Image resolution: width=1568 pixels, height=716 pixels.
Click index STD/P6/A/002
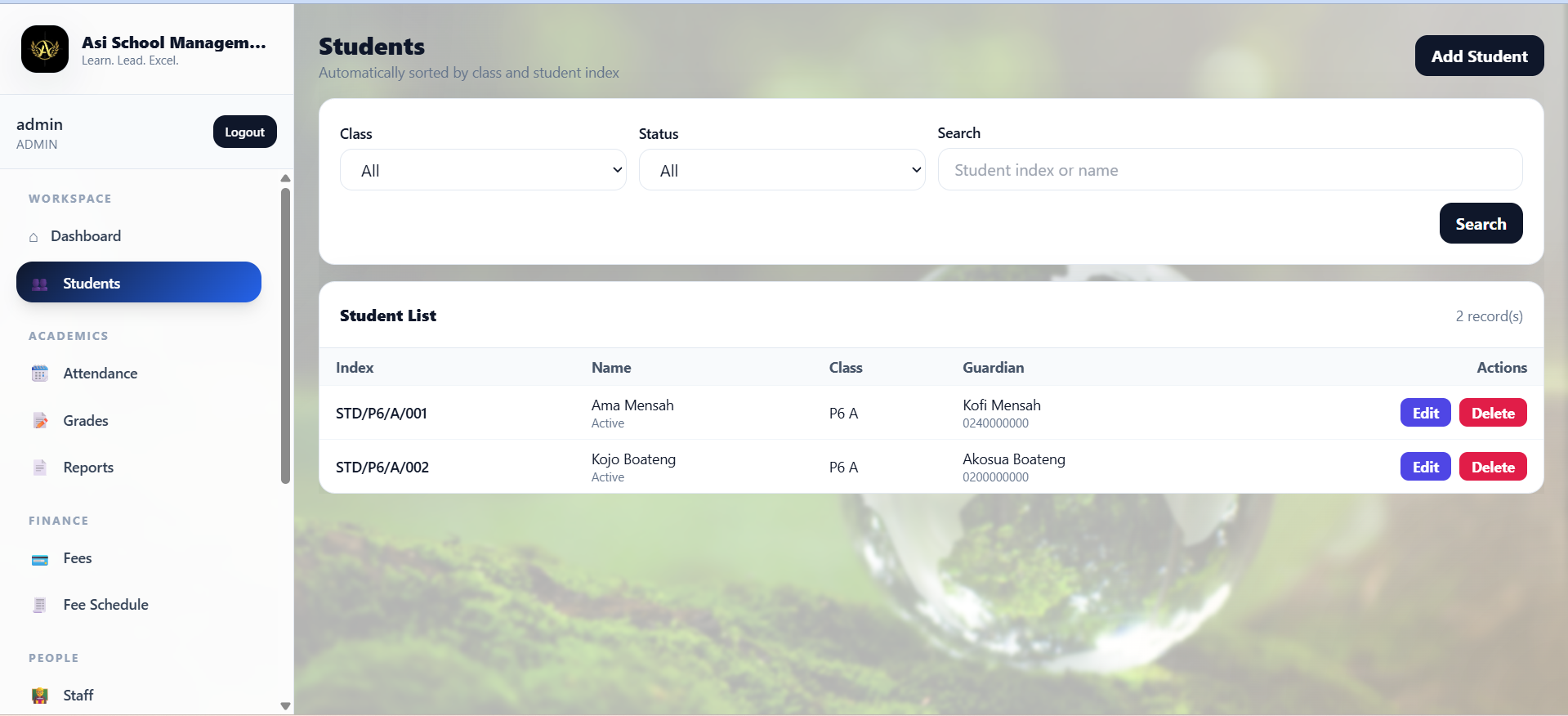click(x=382, y=468)
